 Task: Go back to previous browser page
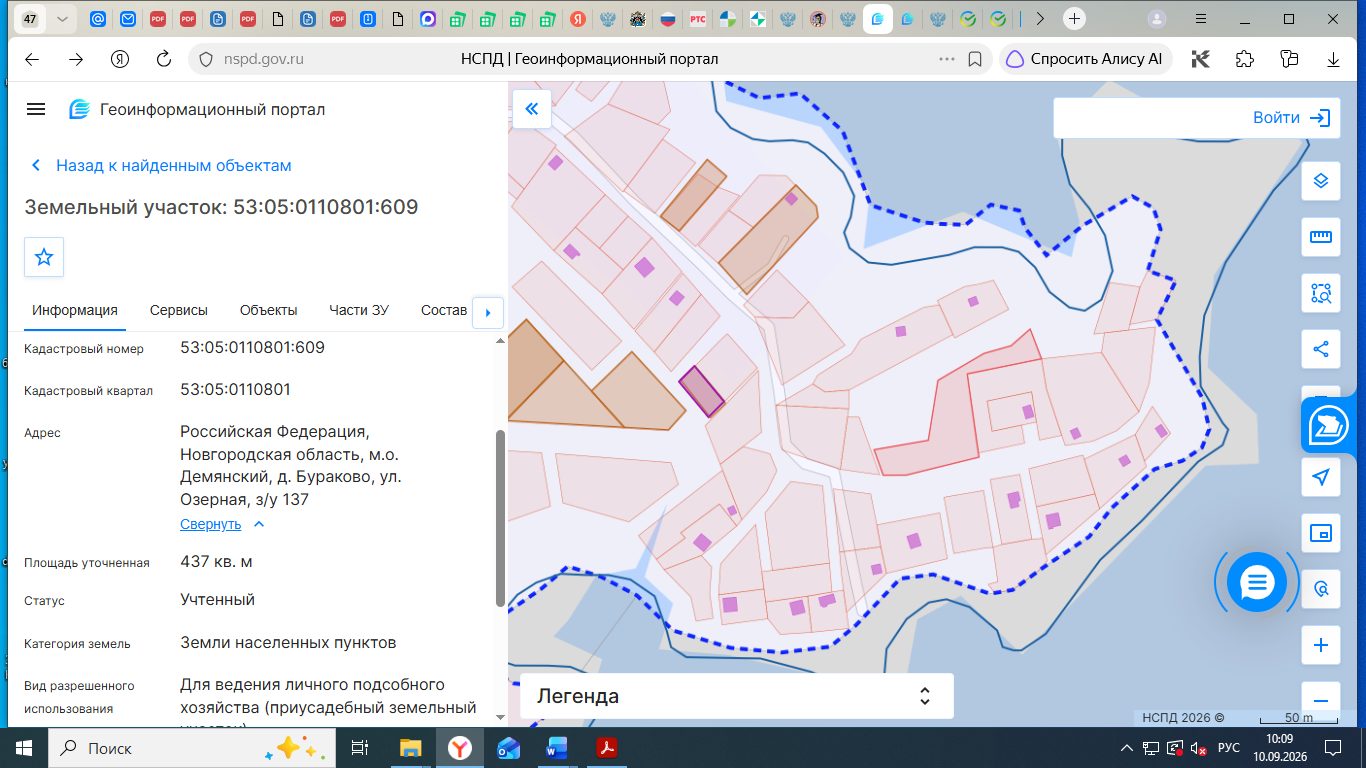[32, 59]
